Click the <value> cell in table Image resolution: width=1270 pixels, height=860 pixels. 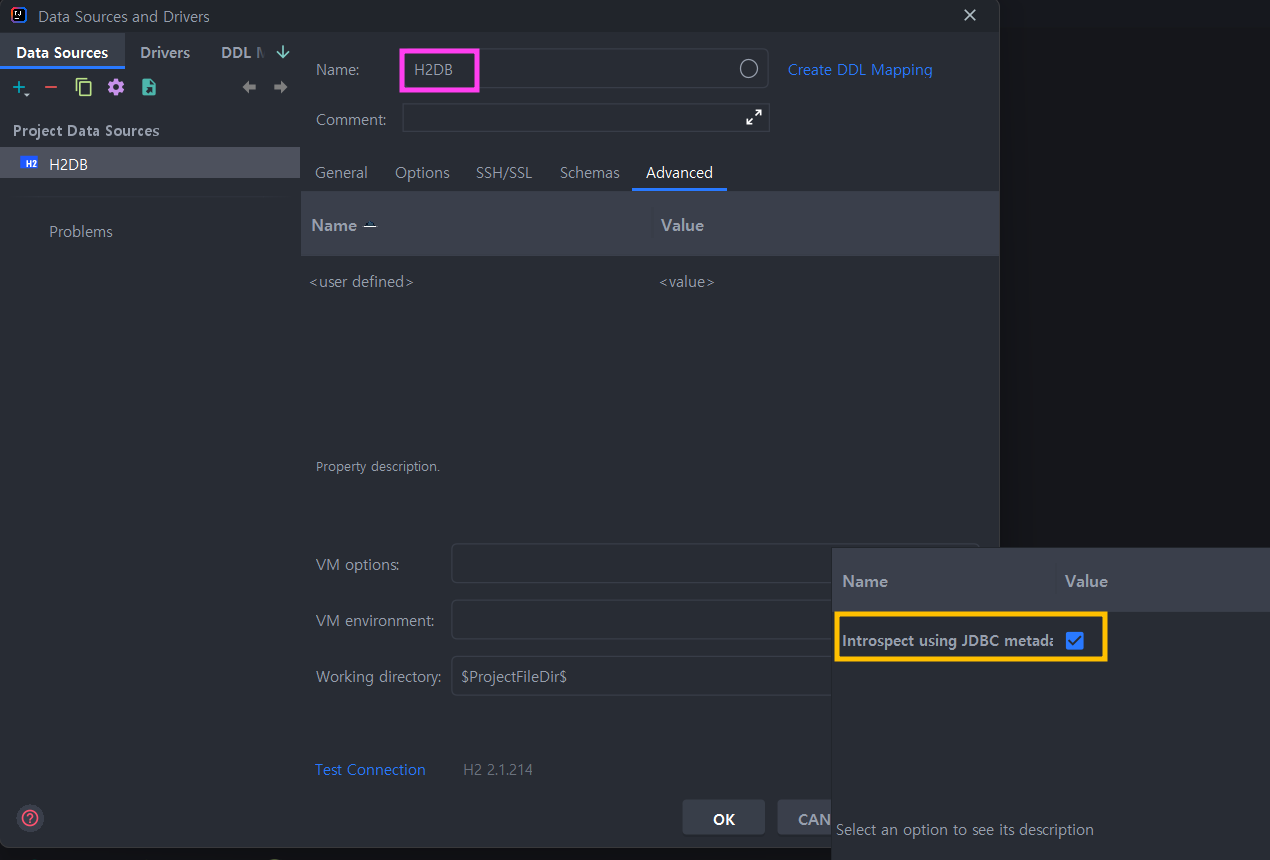(687, 282)
